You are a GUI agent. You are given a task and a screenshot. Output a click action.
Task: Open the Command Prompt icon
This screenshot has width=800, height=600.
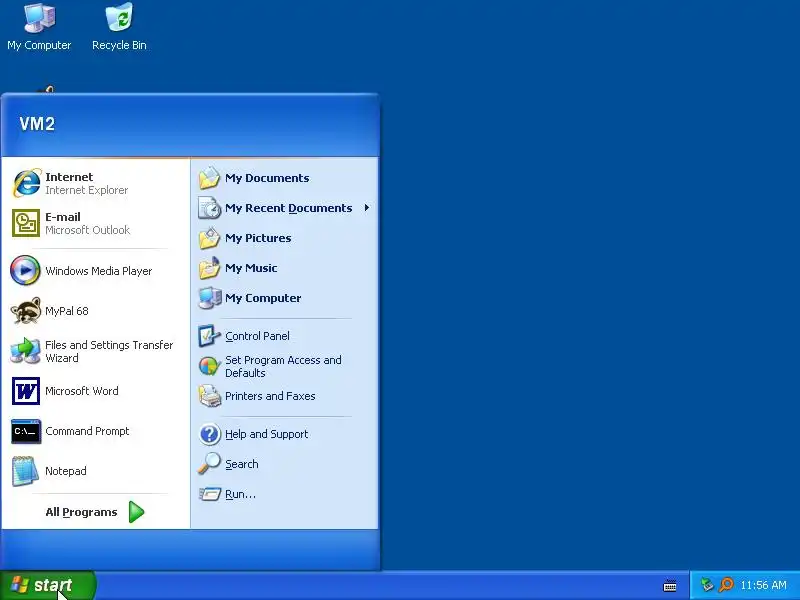[26, 431]
